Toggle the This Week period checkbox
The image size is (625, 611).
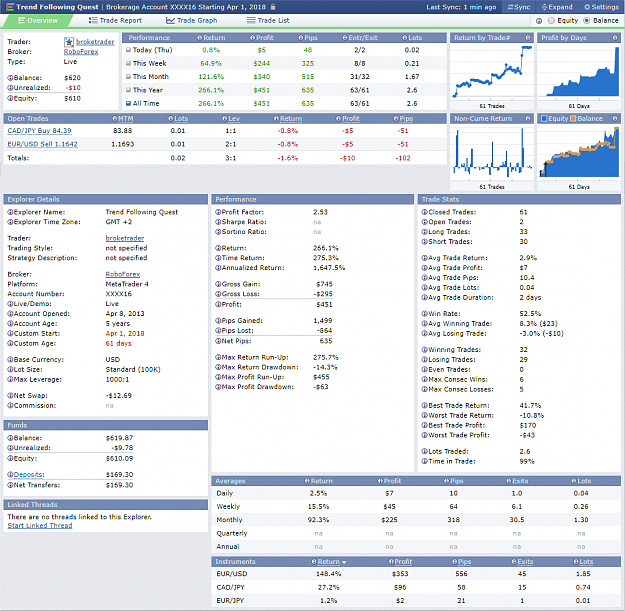(128, 63)
